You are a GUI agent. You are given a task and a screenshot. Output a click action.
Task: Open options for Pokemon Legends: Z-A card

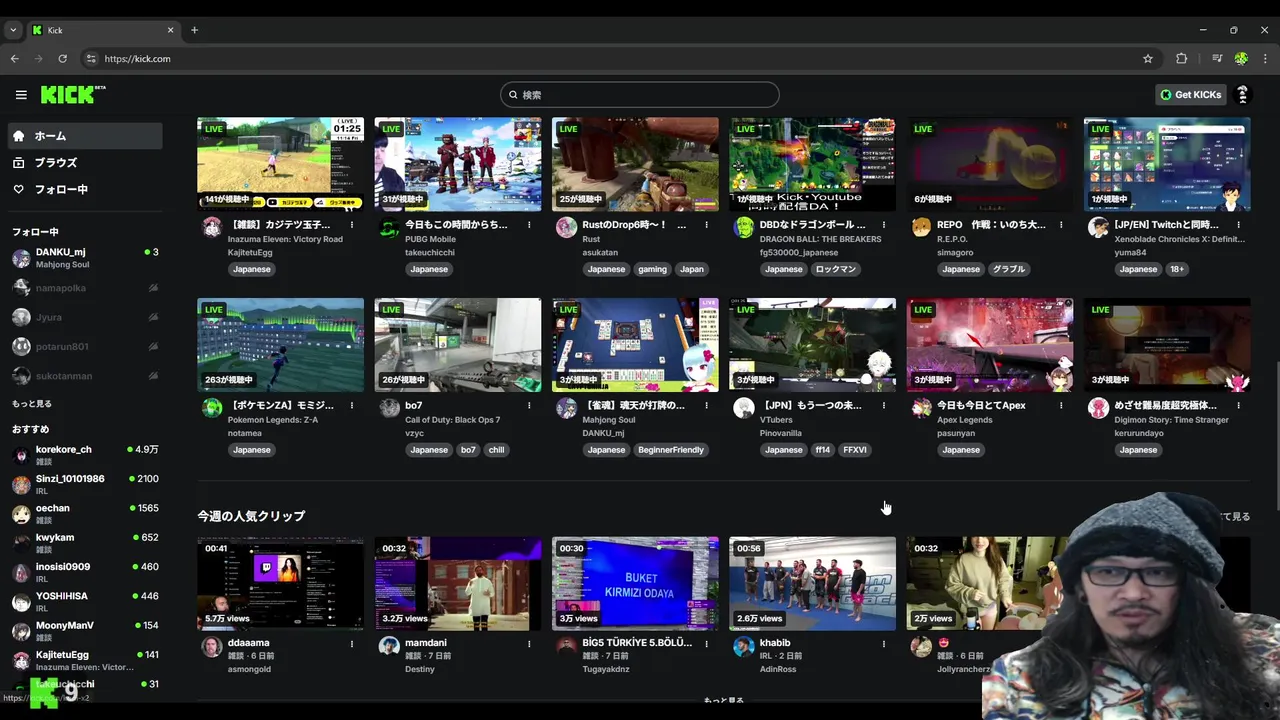pyautogui.click(x=352, y=405)
